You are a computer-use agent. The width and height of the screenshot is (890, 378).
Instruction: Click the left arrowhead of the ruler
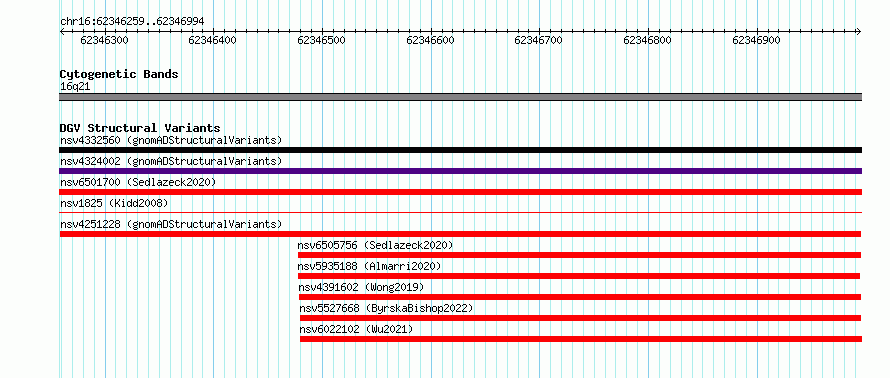(62, 32)
